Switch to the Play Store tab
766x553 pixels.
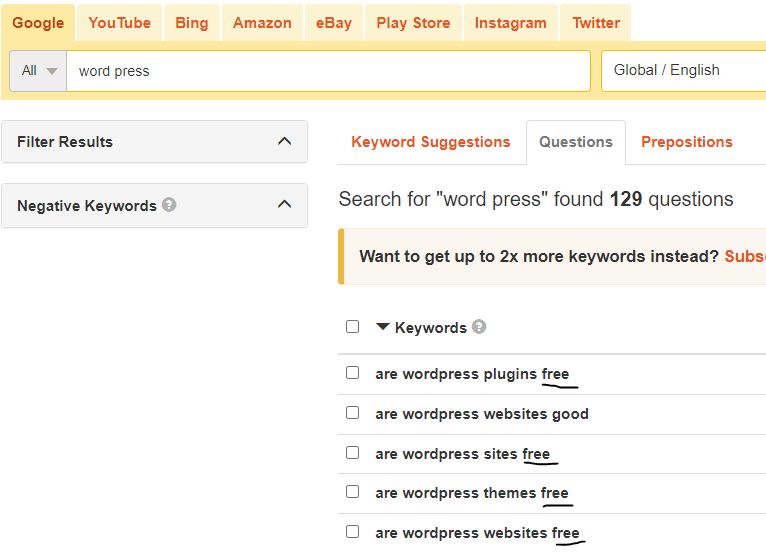tap(413, 23)
